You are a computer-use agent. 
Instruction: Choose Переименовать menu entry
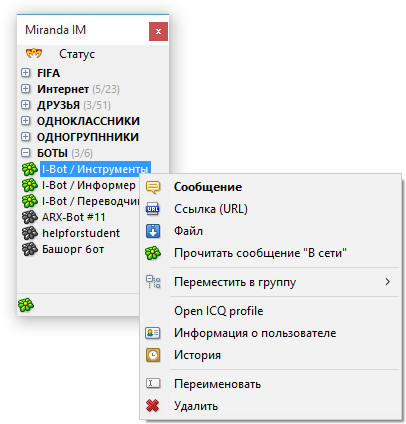[x=271, y=384]
